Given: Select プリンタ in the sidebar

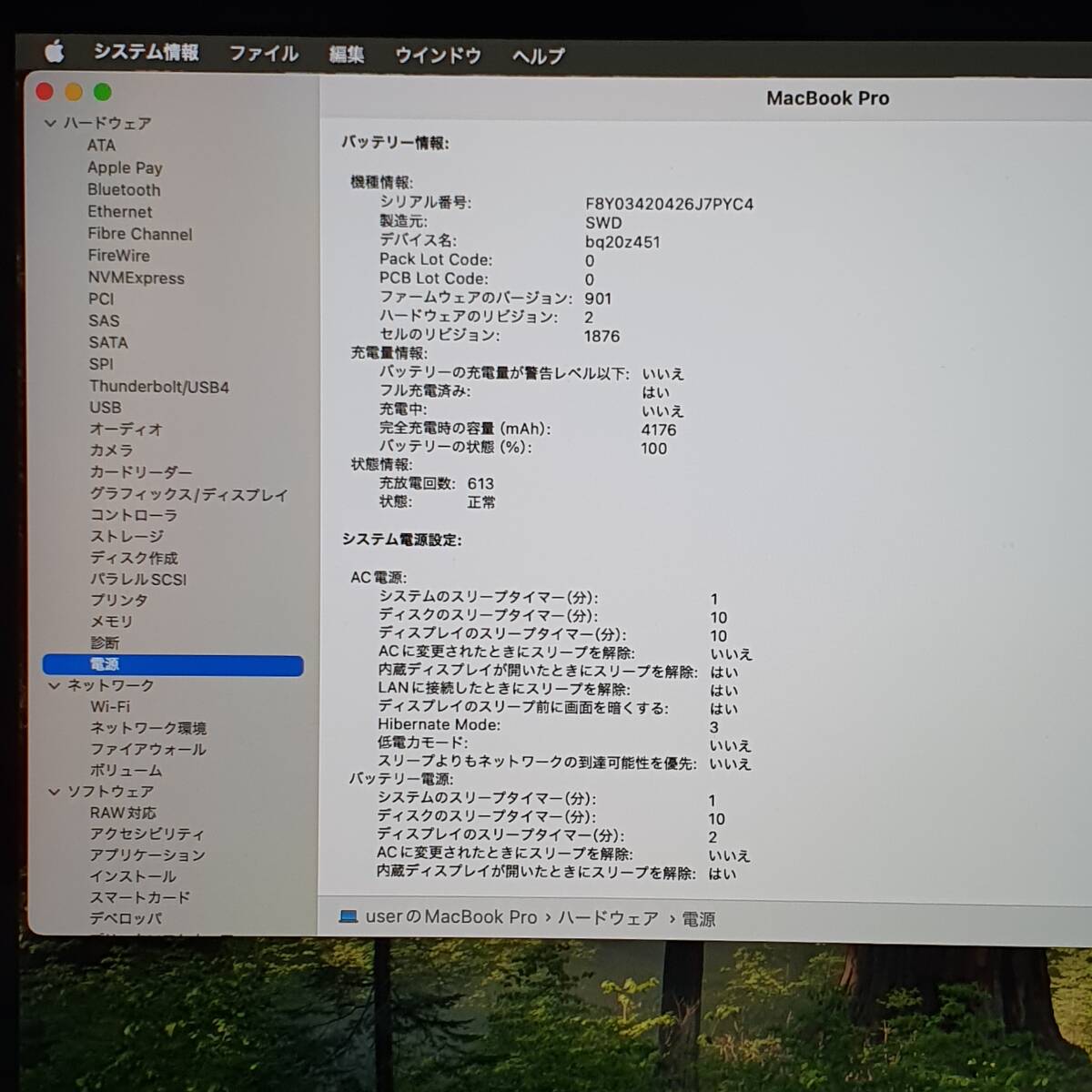Looking at the screenshot, I should pos(118,600).
